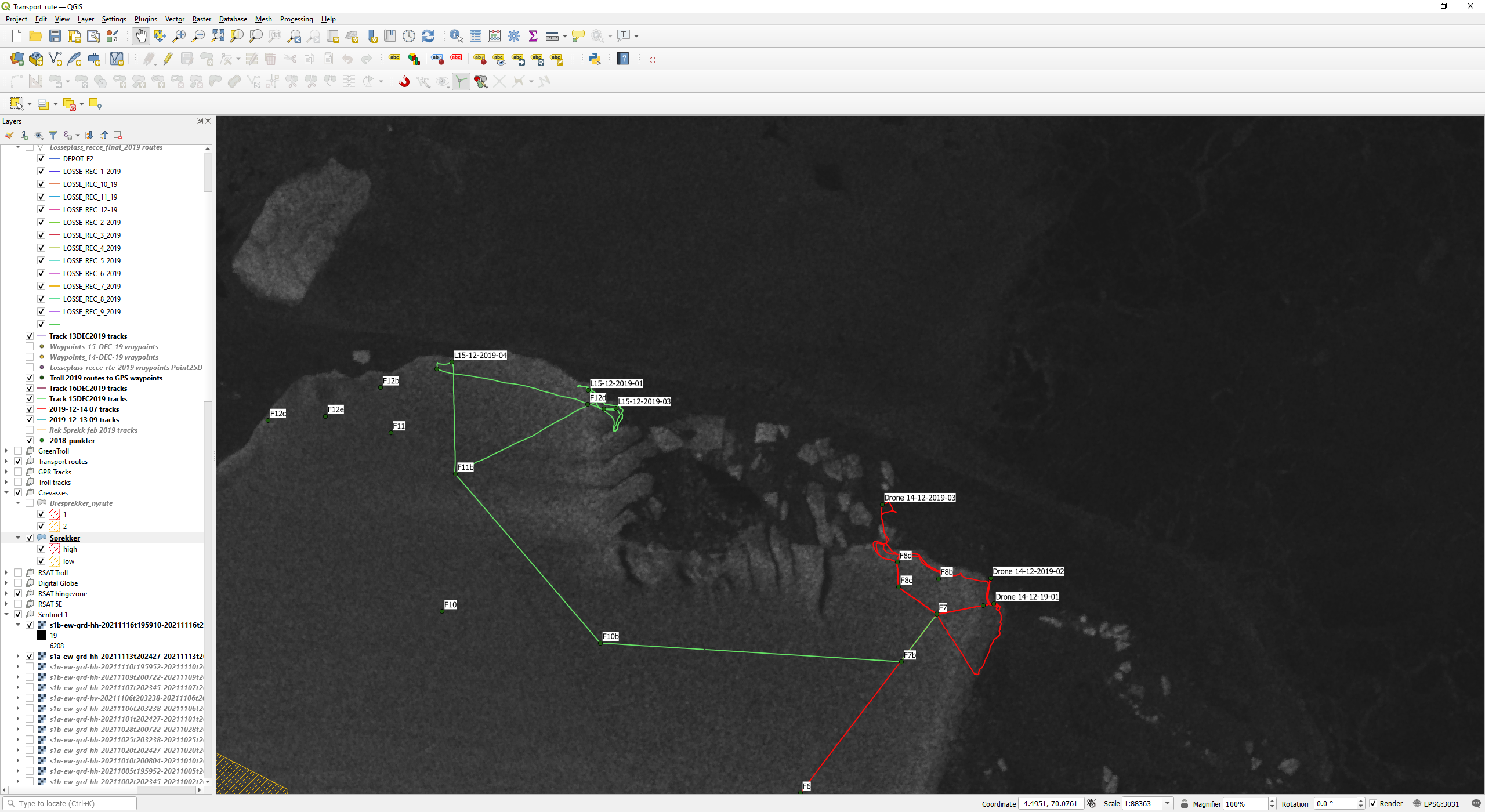Click the Coordinate value field
The width and height of the screenshot is (1485, 812).
click(x=1051, y=803)
